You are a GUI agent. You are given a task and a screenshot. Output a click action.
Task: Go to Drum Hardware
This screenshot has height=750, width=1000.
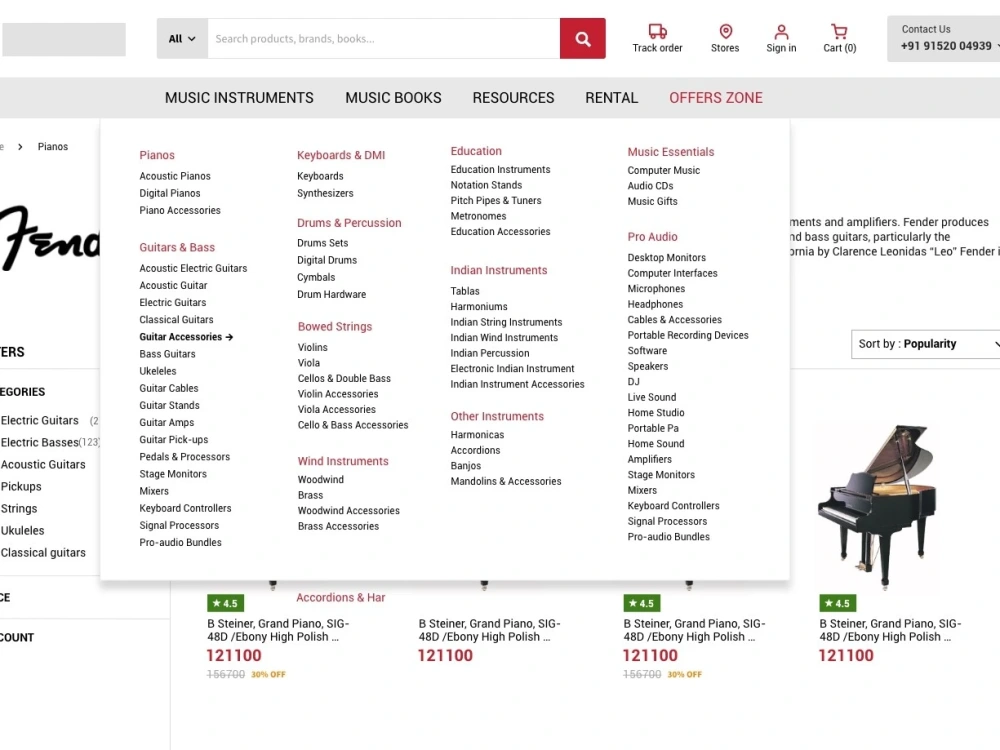coord(331,295)
